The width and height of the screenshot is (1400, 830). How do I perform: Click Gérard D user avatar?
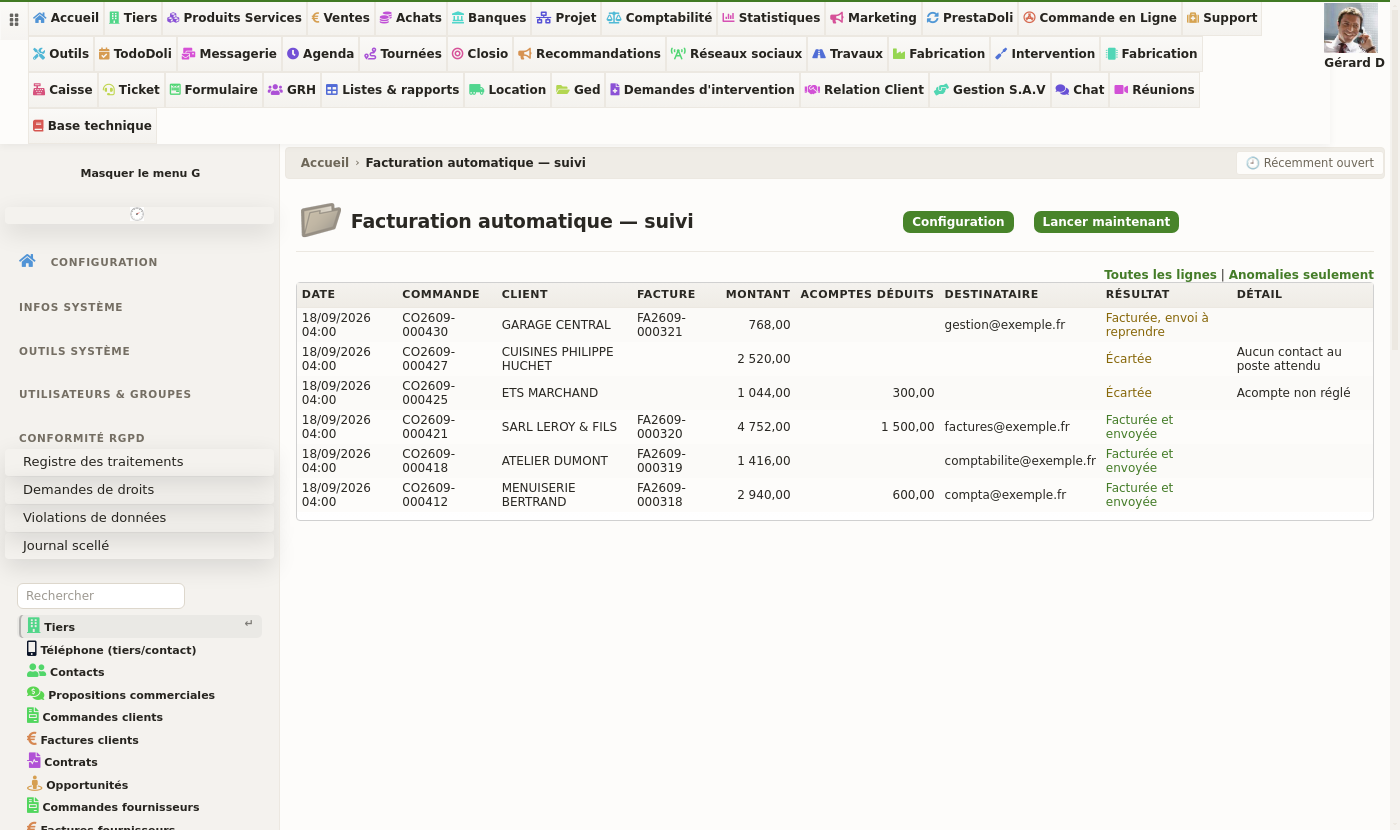(x=1351, y=28)
